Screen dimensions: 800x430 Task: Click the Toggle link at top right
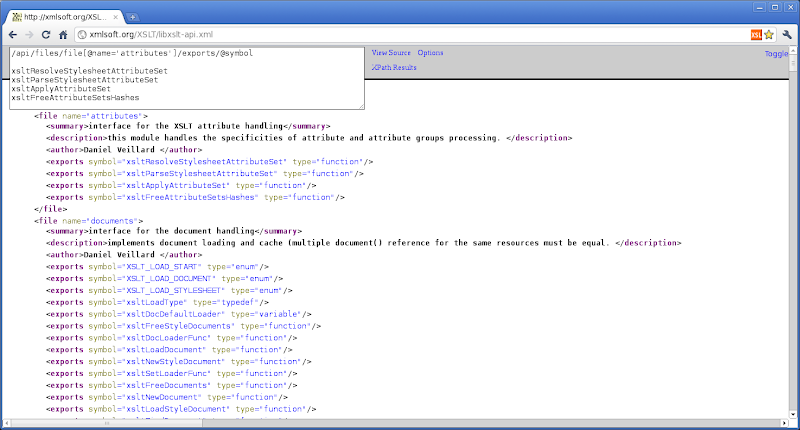776,54
